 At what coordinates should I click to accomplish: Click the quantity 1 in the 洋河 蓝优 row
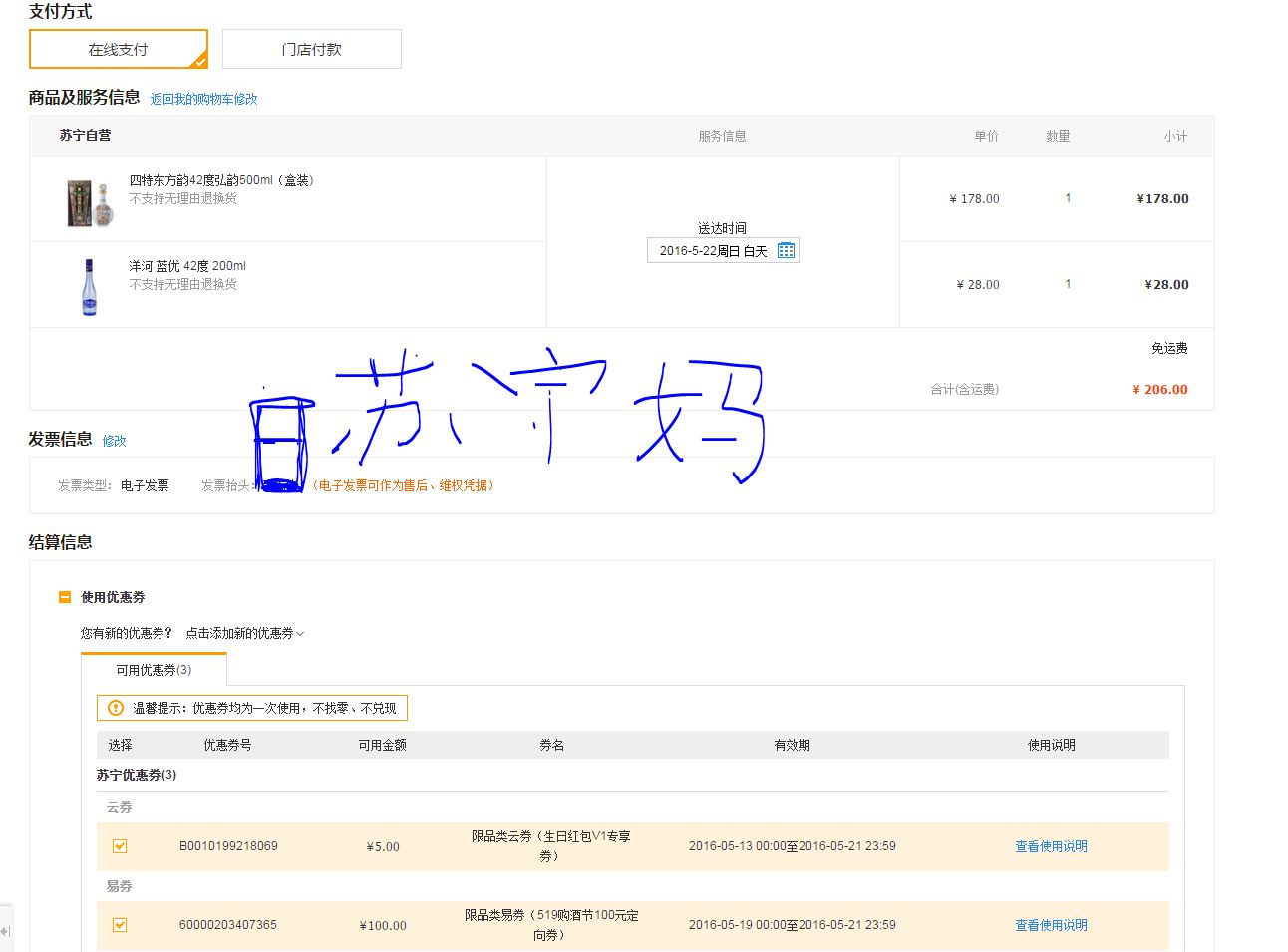pos(1068,284)
